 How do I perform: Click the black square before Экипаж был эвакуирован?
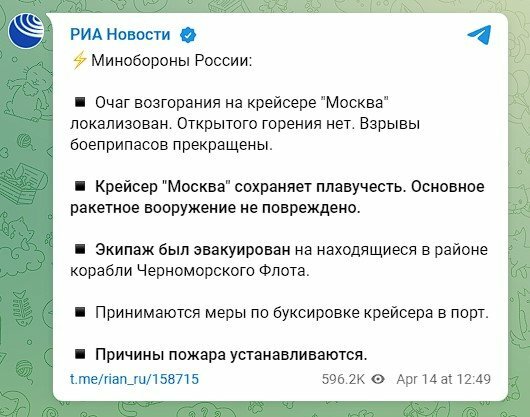[x=80, y=249]
